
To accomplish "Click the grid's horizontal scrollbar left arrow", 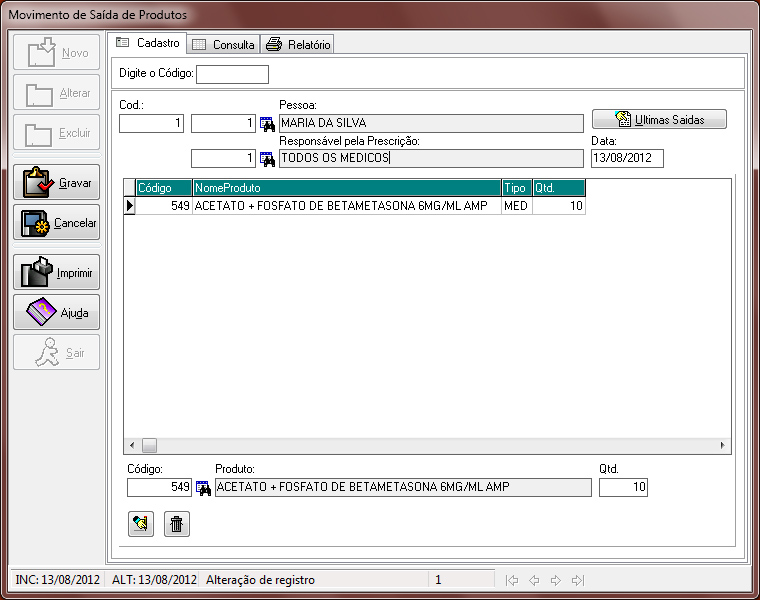I will pyautogui.click(x=131, y=445).
